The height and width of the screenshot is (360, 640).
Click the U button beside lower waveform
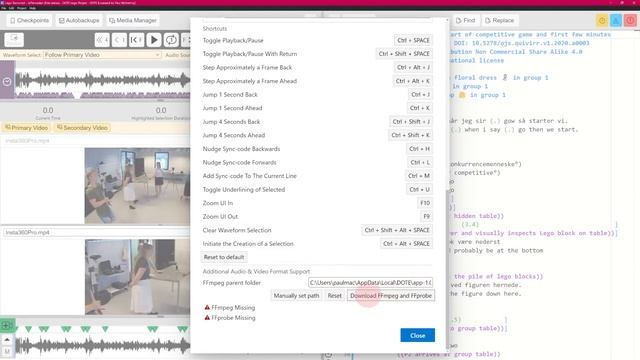pos(7,351)
